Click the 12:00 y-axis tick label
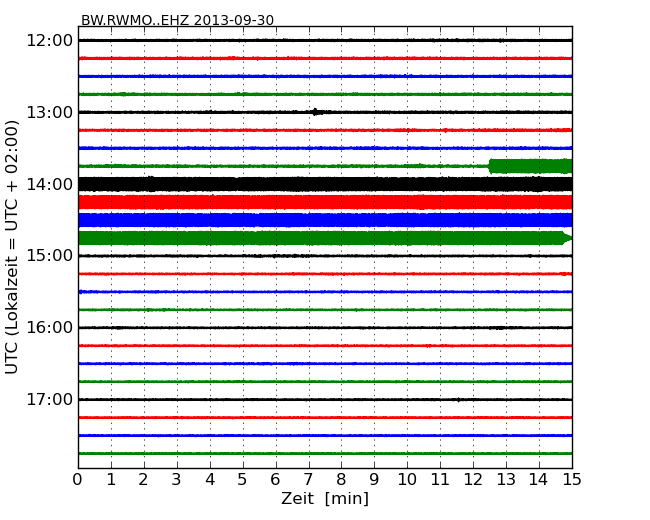The image size is (650, 520). coord(50,41)
